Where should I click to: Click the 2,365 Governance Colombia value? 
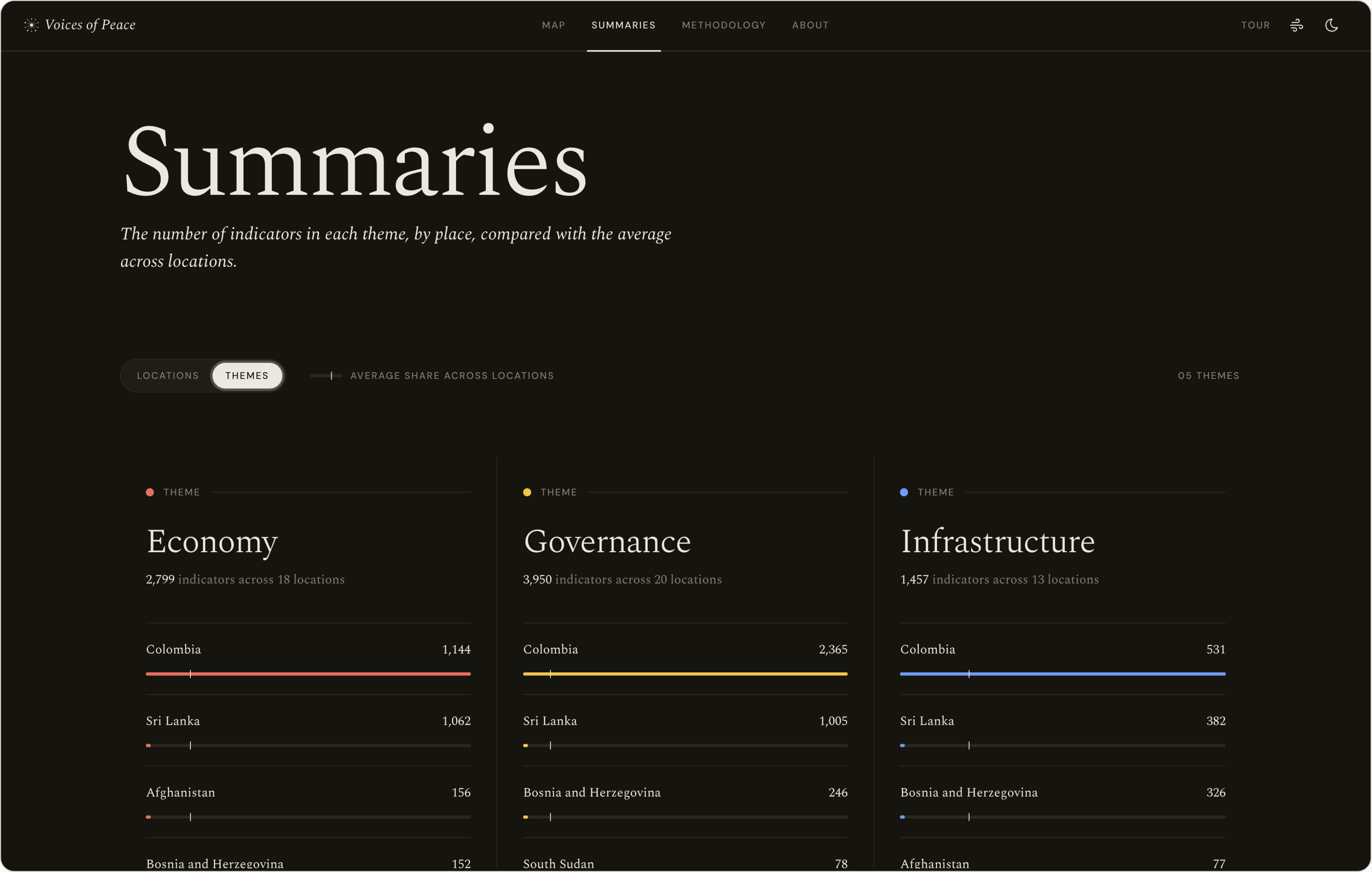pos(833,649)
